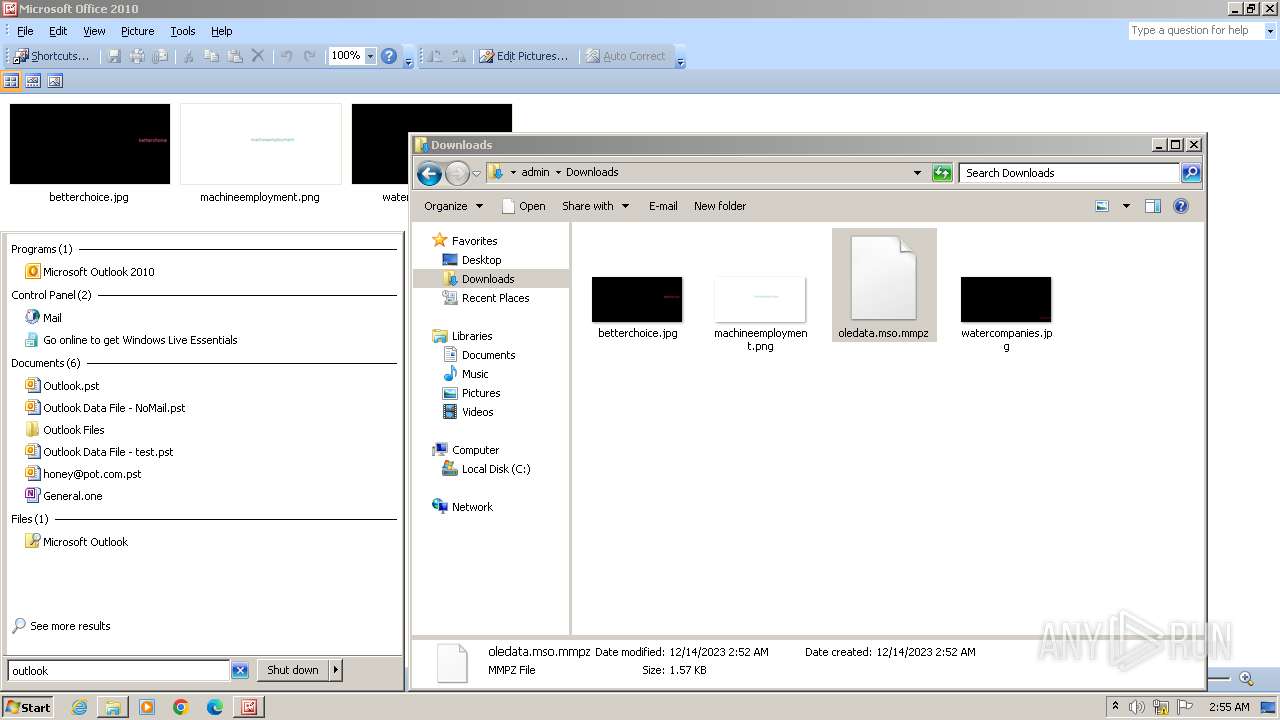Click the Undo arrow icon
This screenshot has width=1280, height=720.
pos(287,56)
